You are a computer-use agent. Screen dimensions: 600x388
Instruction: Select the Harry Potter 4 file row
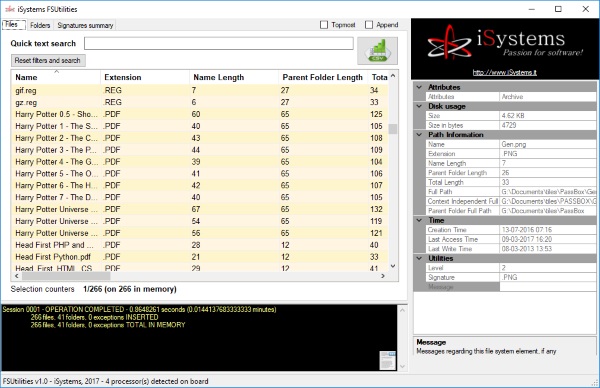(200, 161)
